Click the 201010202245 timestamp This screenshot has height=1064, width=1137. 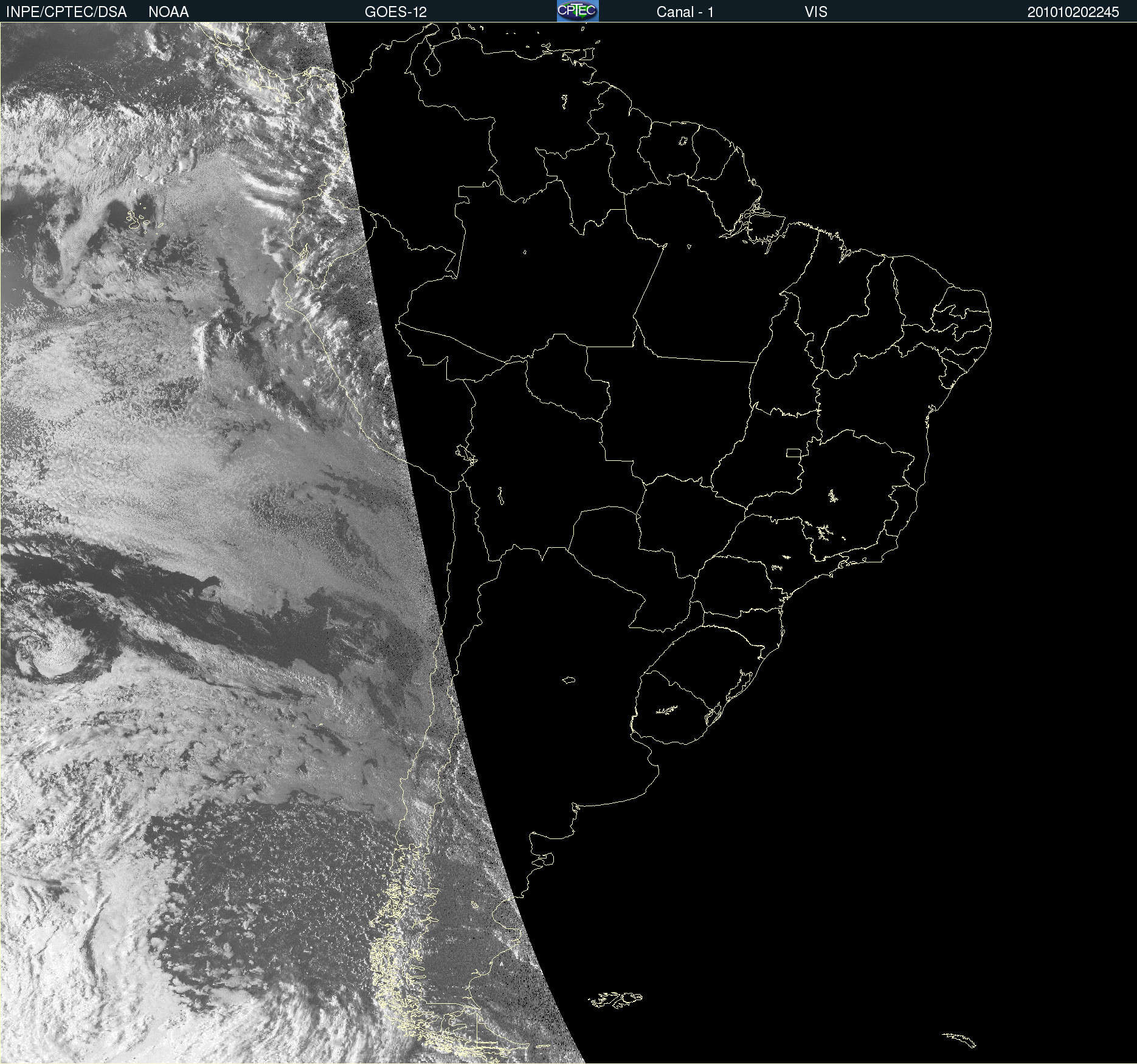click(x=1073, y=12)
